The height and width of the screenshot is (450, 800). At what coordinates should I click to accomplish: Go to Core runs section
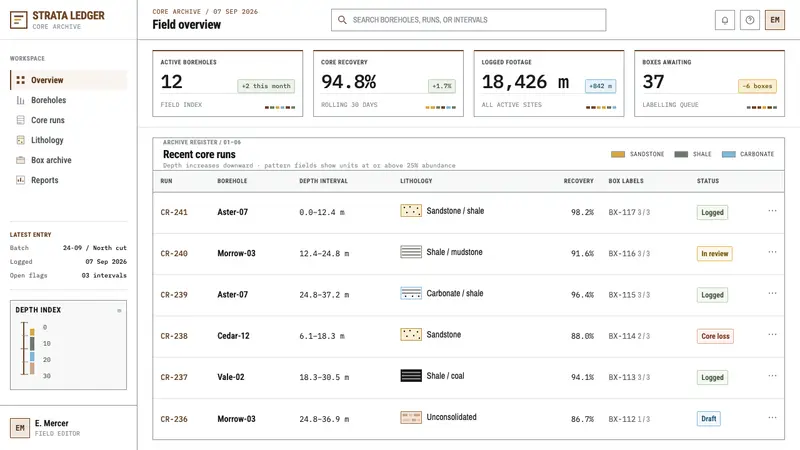68,120
